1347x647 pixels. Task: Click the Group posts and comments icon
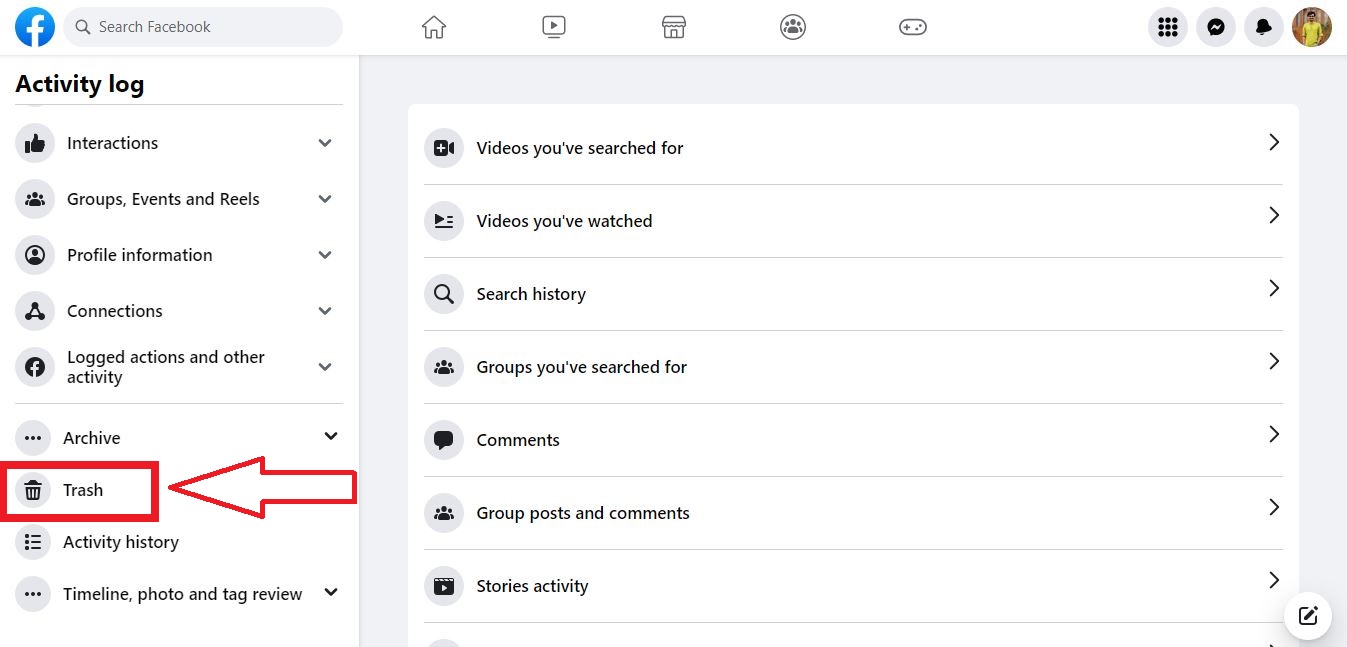coord(444,513)
